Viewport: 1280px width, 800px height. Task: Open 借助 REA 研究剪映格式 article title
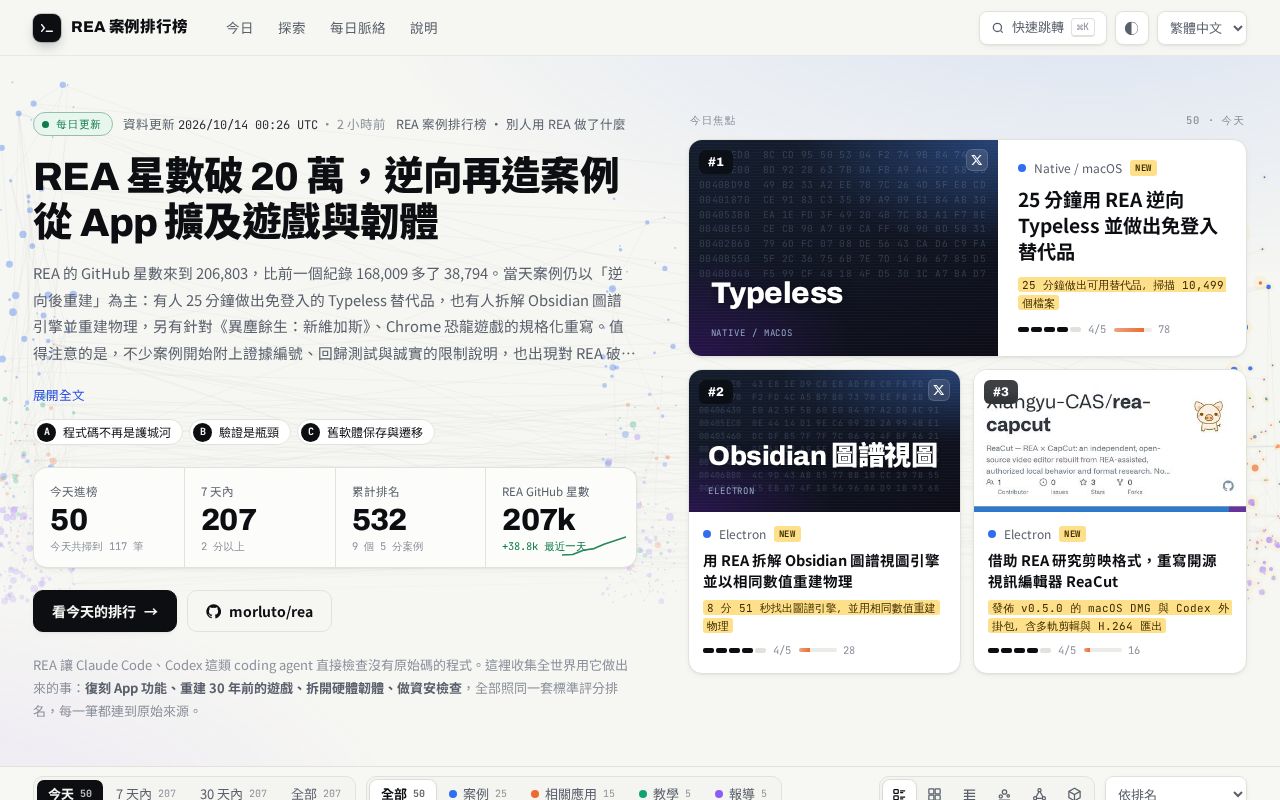[1102, 571]
